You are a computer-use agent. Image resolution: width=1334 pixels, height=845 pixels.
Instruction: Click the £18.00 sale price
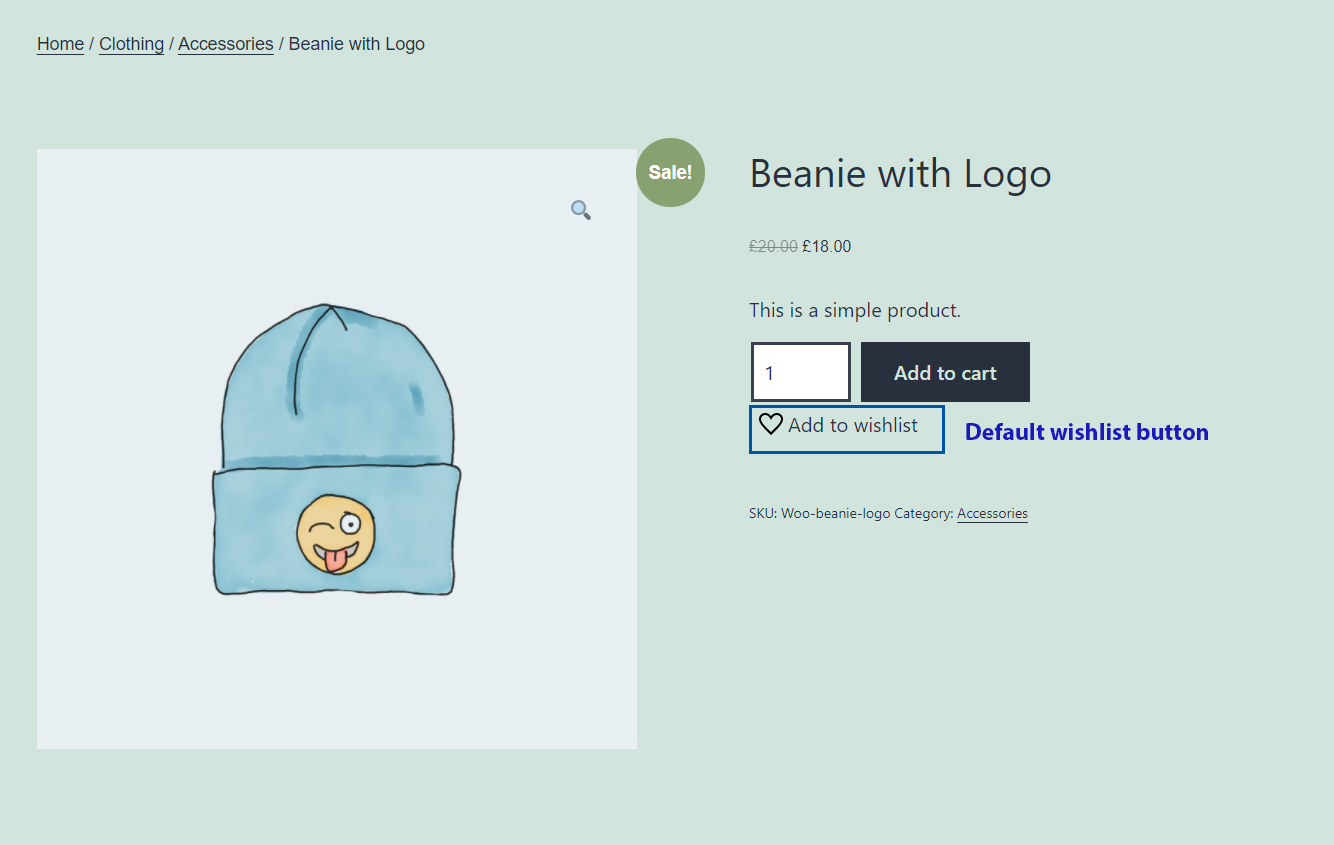click(x=826, y=246)
